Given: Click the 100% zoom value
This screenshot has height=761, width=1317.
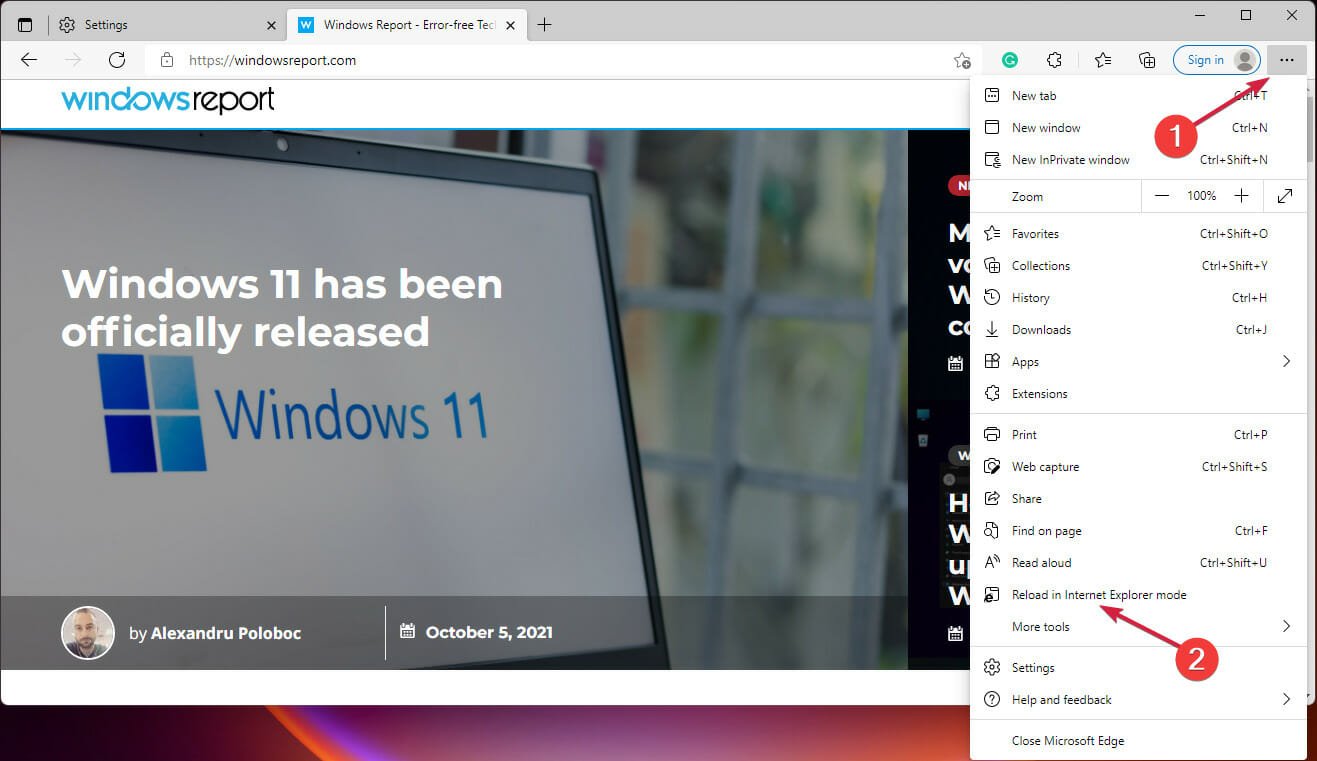Looking at the screenshot, I should (x=1202, y=196).
